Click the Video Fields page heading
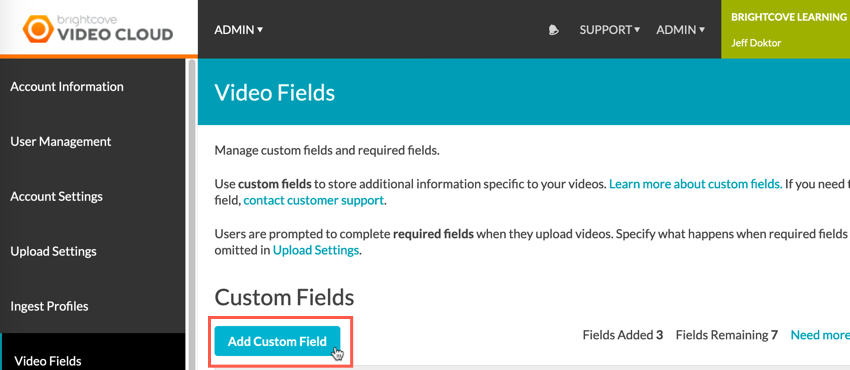Screen dimensions: 850x370 click(275, 93)
